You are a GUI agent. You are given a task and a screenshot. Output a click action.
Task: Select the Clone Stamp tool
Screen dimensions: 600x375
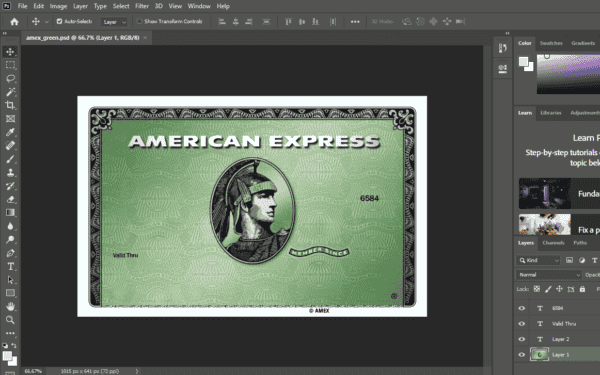click(x=10, y=172)
